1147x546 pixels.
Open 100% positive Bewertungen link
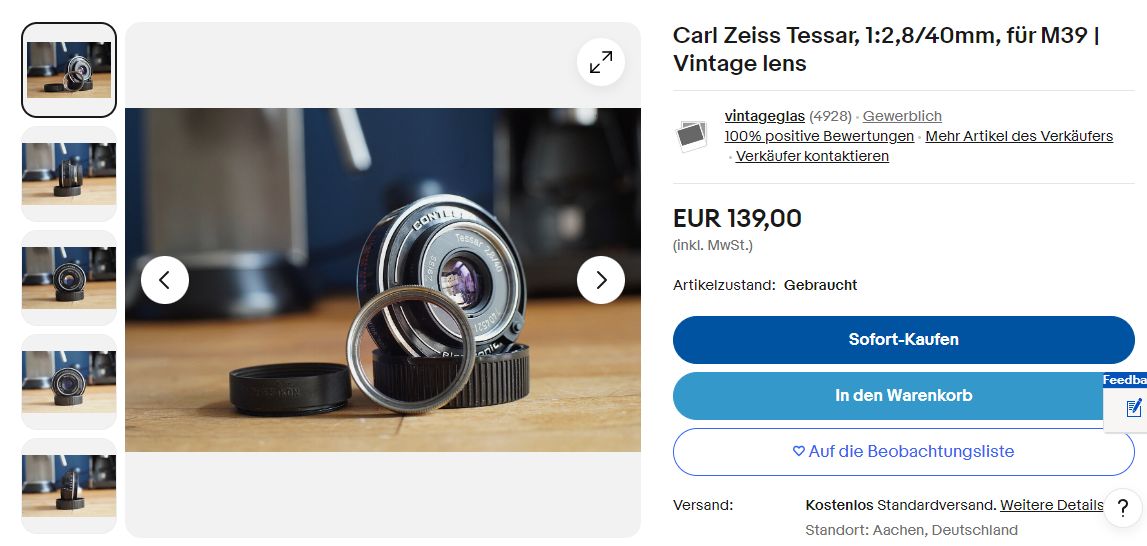819,136
